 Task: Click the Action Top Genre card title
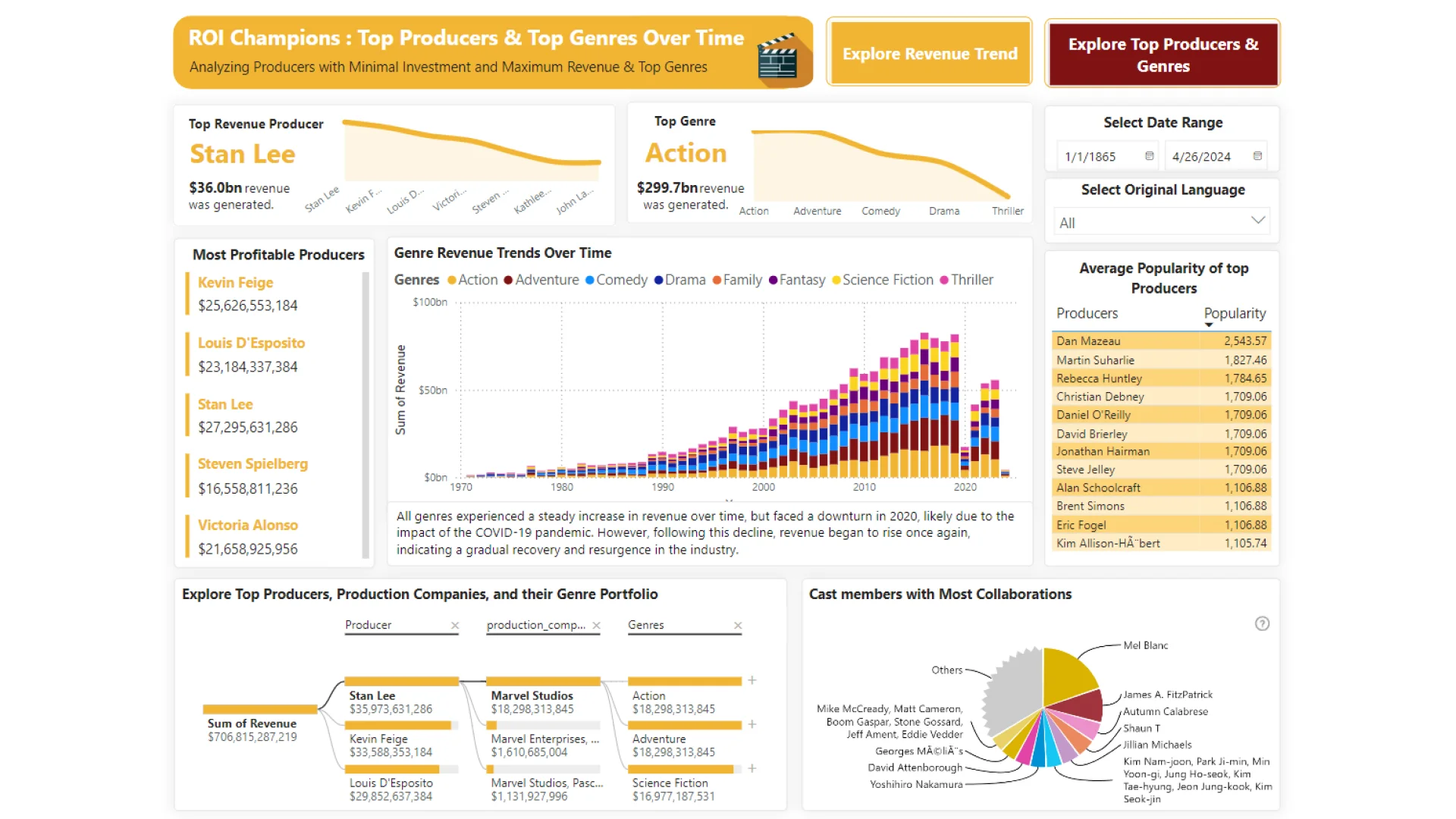pos(686,152)
